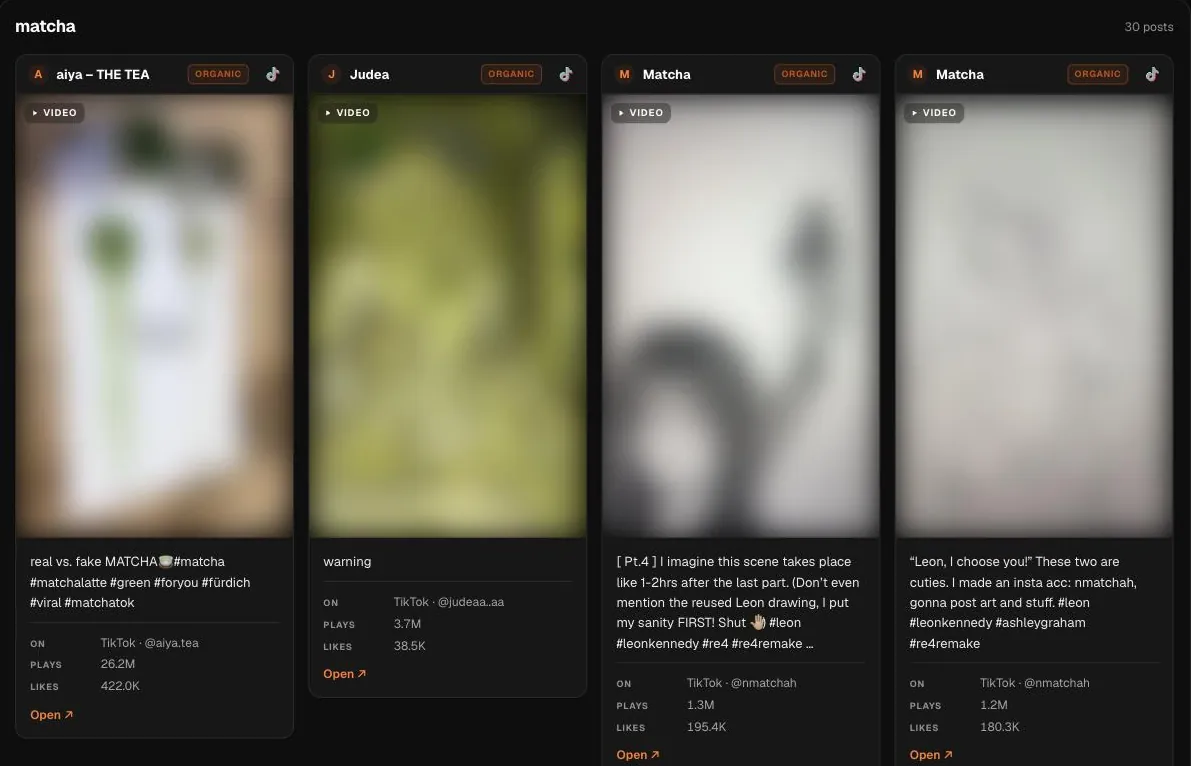Click TikTok icon on "Leon, I choose you" card
1191x766 pixels.
coord(1152,74)
